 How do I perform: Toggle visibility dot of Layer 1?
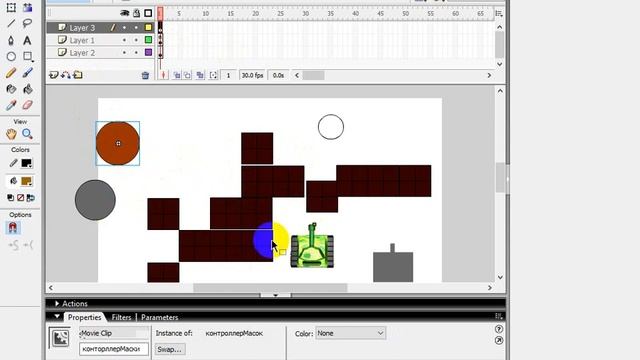pyautogui.click(x=124, y=40)
